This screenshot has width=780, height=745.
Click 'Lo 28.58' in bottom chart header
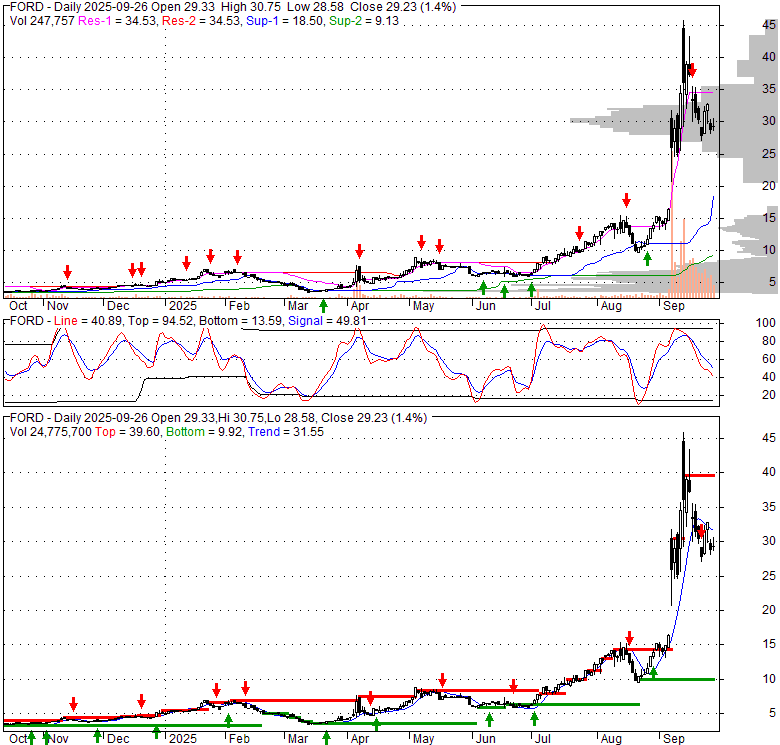pyautogui.click(x=292, y=418)
